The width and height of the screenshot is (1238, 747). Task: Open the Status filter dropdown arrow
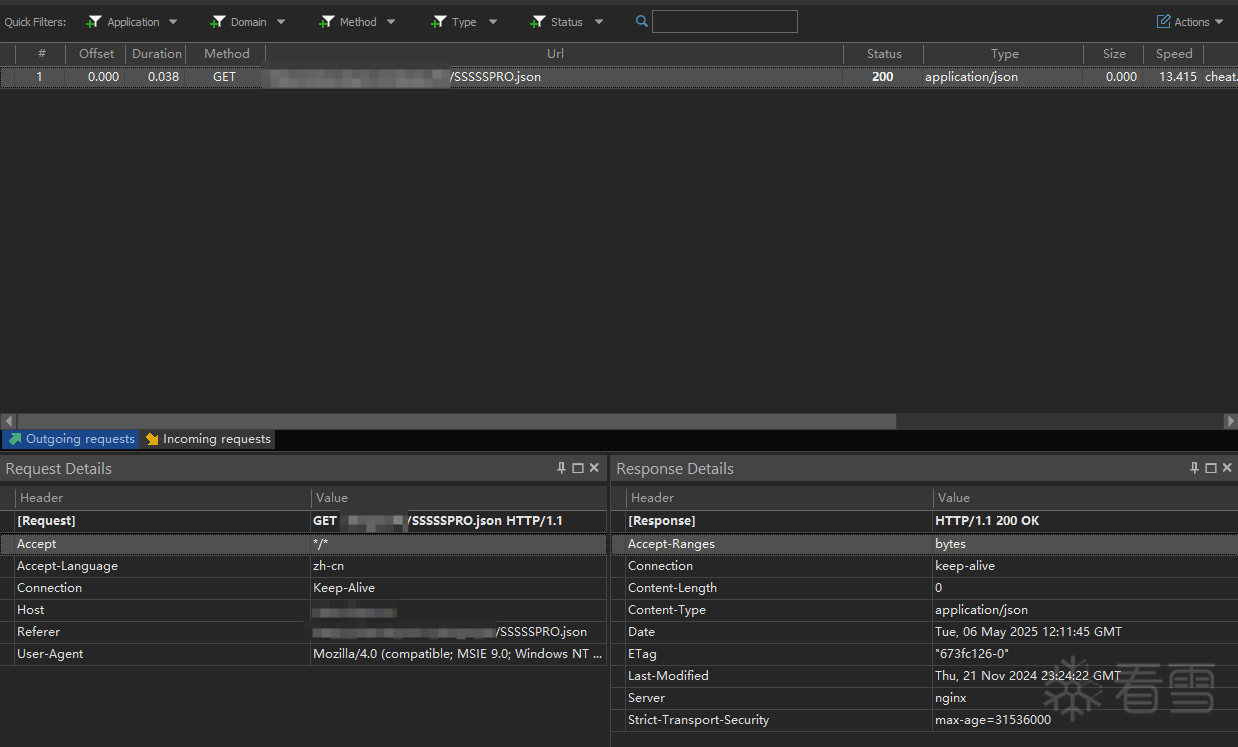(599, 22)
